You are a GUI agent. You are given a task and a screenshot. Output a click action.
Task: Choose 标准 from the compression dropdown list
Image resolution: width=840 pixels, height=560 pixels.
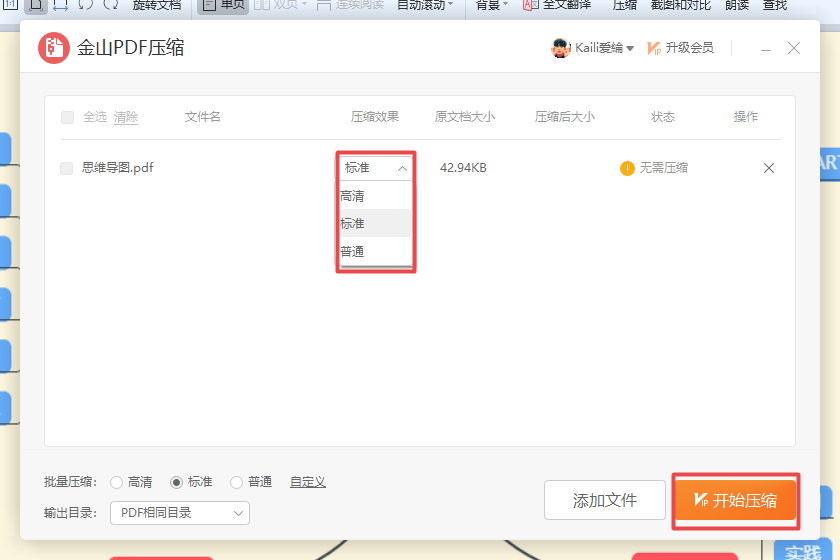point(375,223)
